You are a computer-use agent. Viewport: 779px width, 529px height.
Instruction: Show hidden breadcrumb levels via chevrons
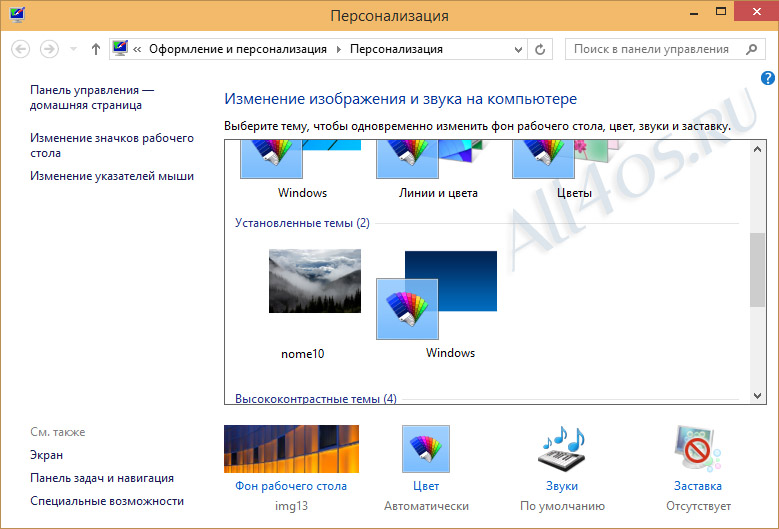[x=137, y=49]
